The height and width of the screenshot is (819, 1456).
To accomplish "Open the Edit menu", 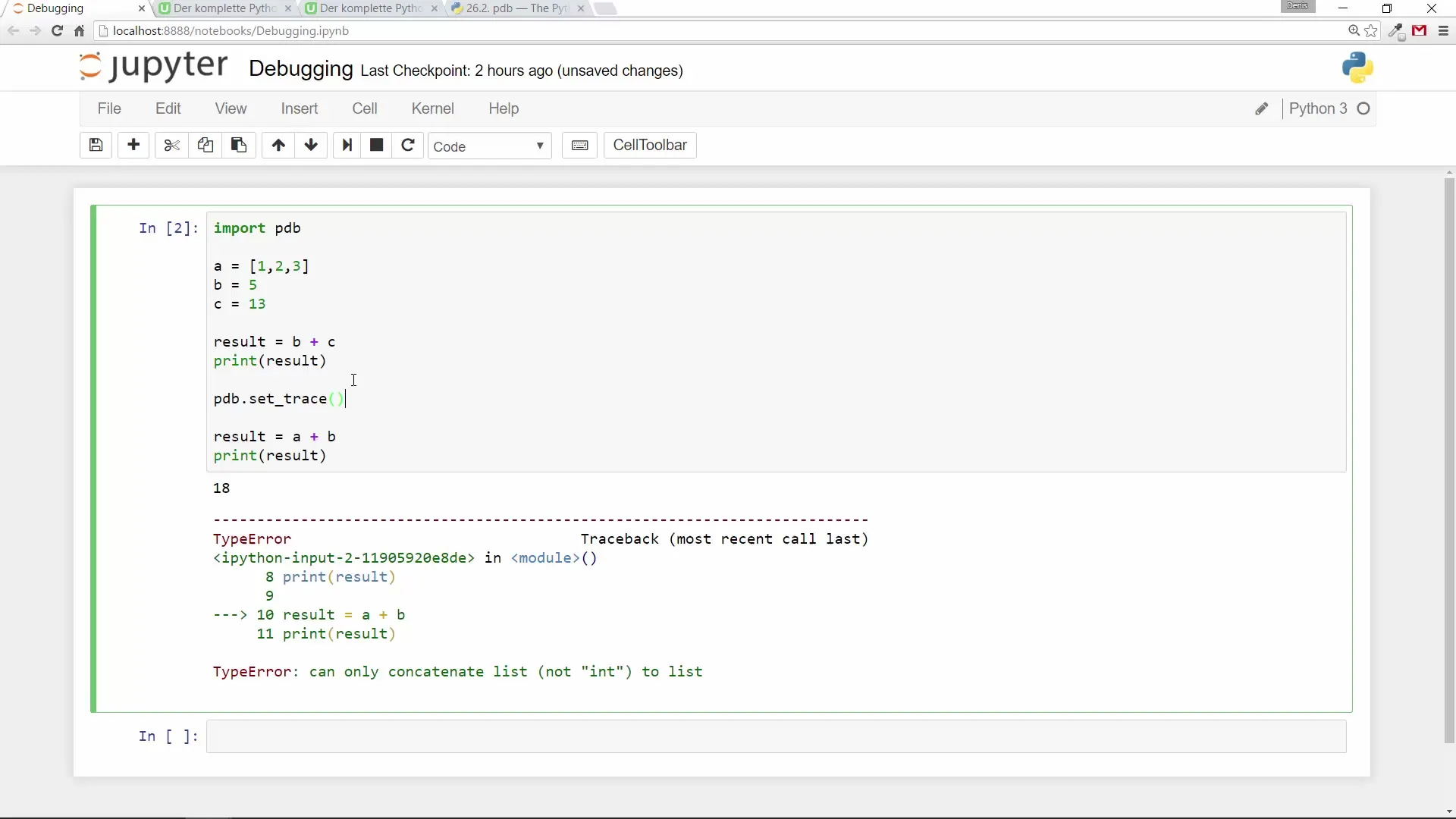I will (168, 108).
